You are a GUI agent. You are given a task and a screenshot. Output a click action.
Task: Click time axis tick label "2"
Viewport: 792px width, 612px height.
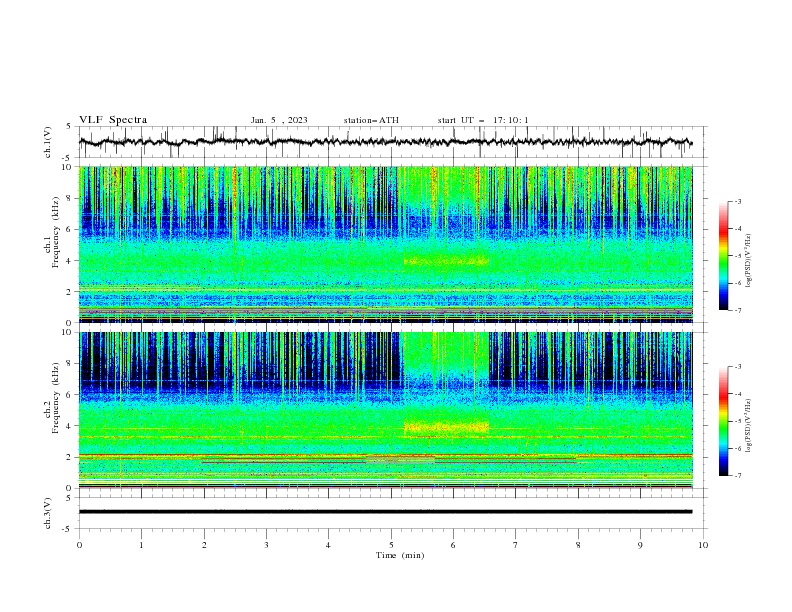[204, 545]
